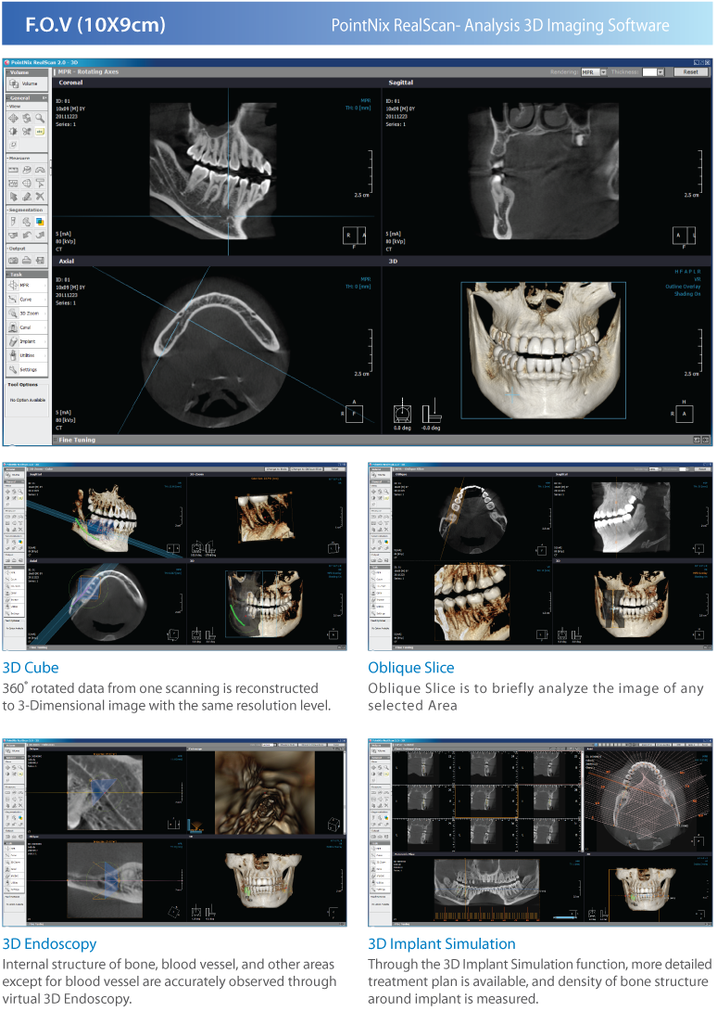Screen dimensions: 717x1024
Task: Click the Reset button
Action: point(690,72)
